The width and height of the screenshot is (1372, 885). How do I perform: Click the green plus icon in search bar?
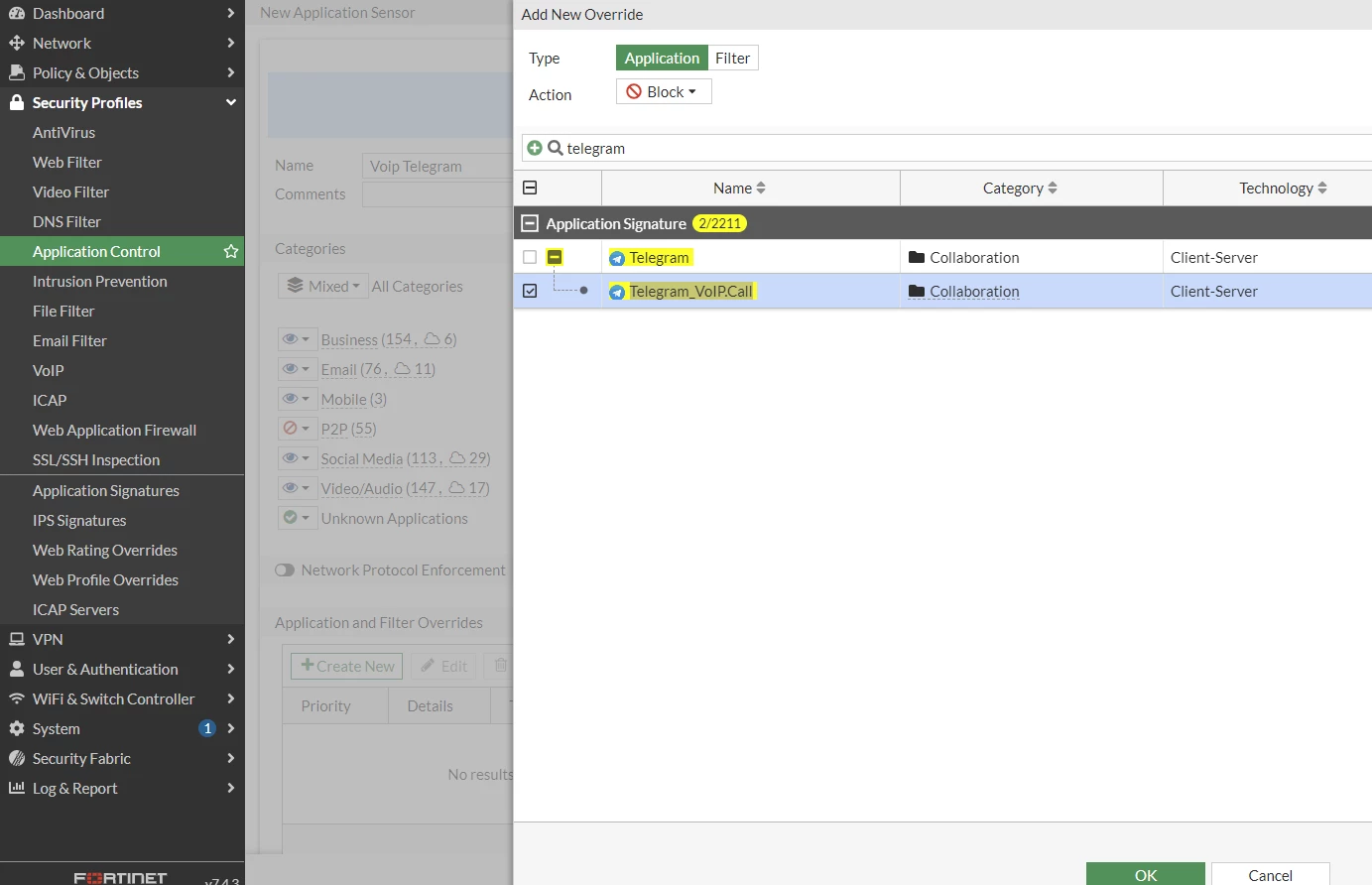[535, 148]
